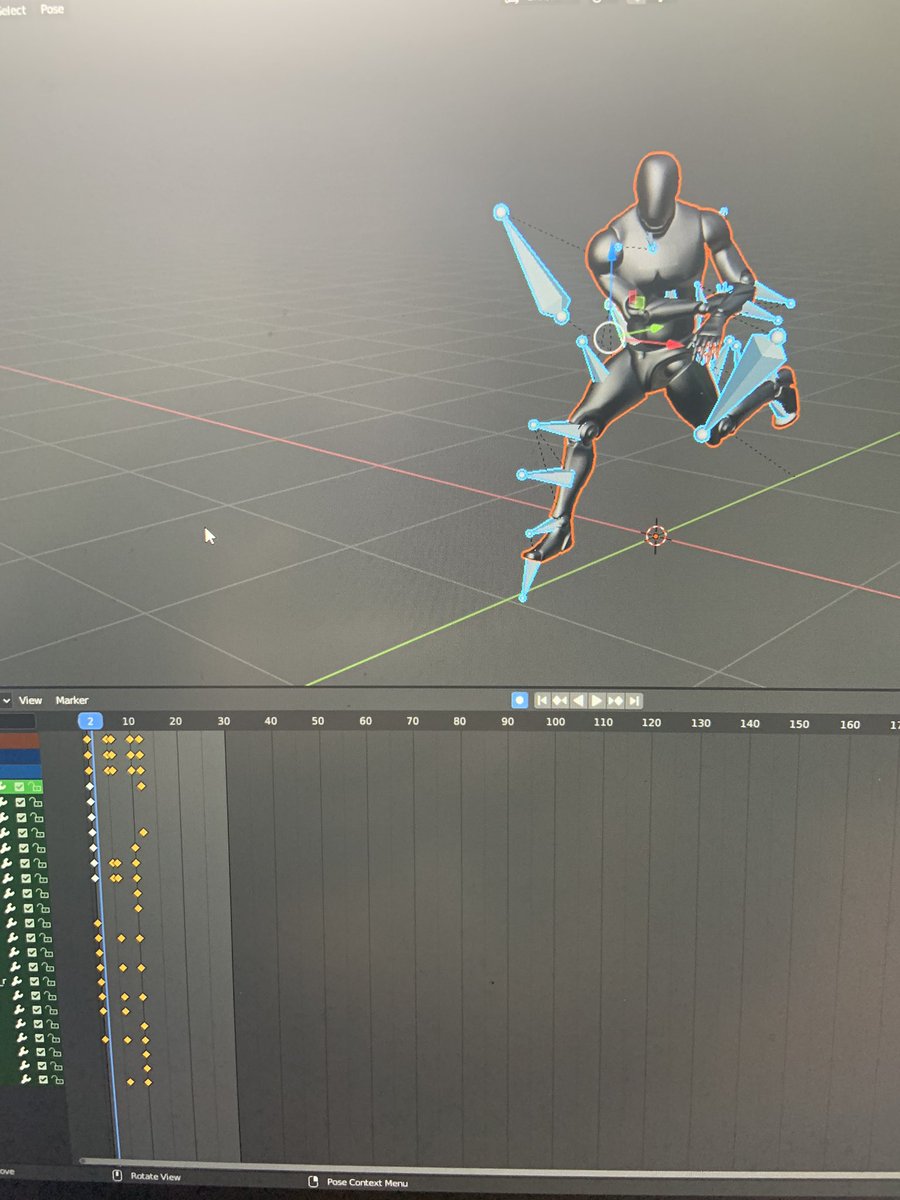This screenshot has width=900, height=1200.
Task: Toggle the checkbox in the bright green highlighted channel
Action: point(17,787)
